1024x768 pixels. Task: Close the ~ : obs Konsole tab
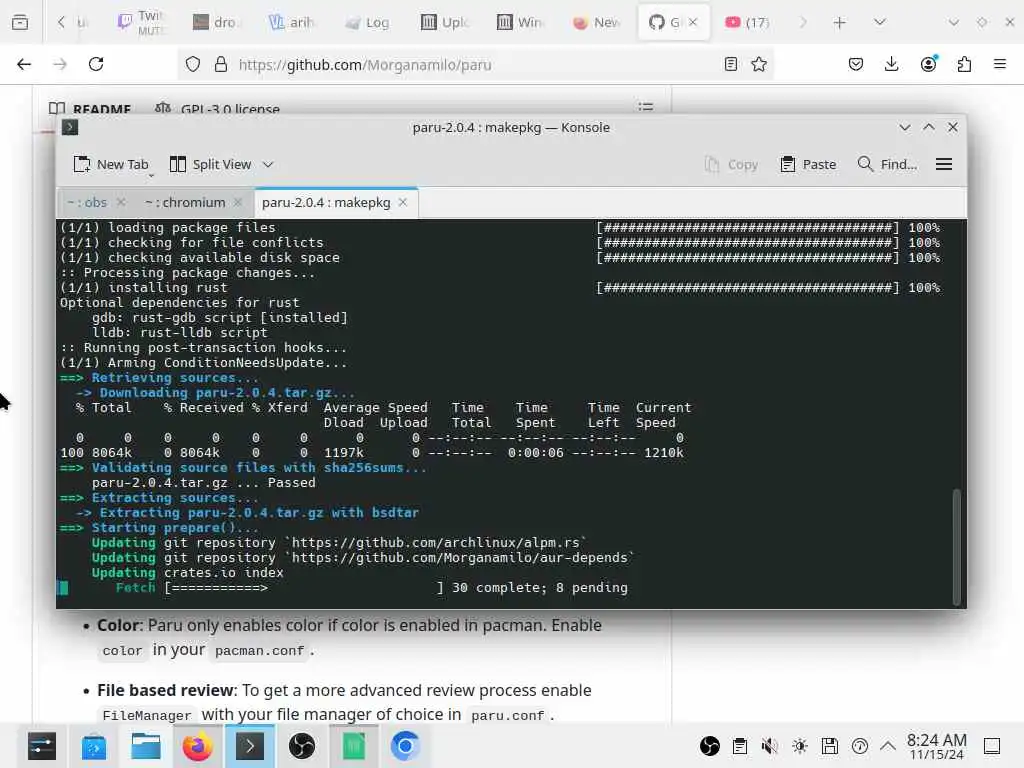pyautogui.click(x=121, y=202)
